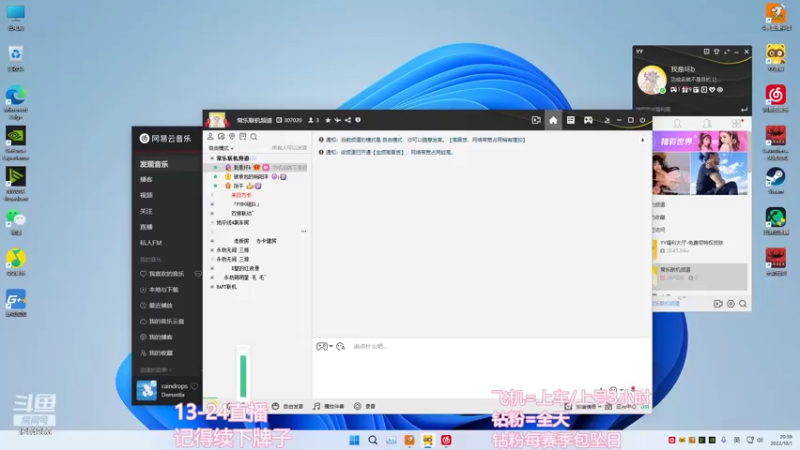Viewport: 800px width, 450px height.
Task: Open taskbar search
Action: [x=373, y=440]
